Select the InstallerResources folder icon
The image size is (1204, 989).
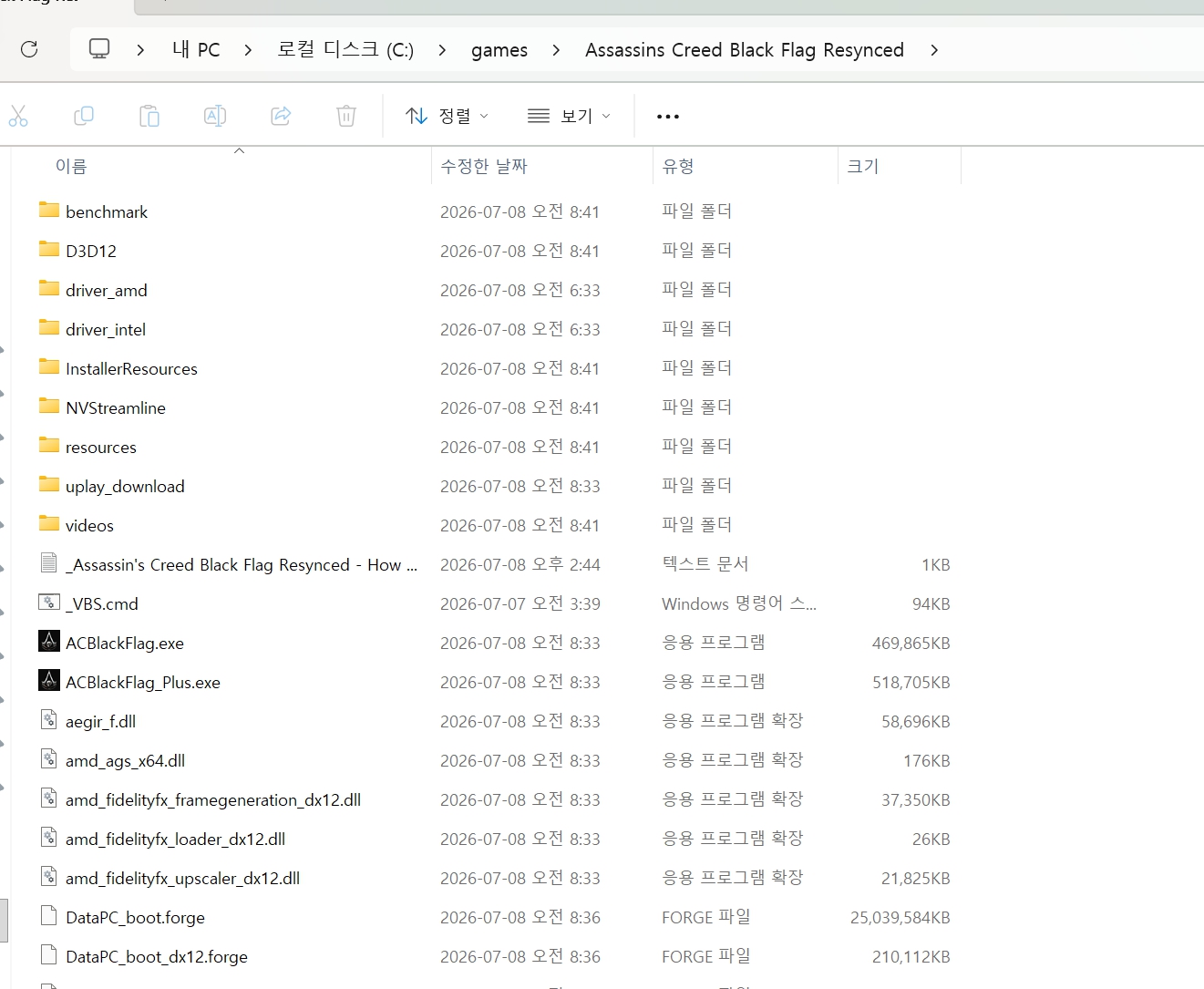point(49,366)
